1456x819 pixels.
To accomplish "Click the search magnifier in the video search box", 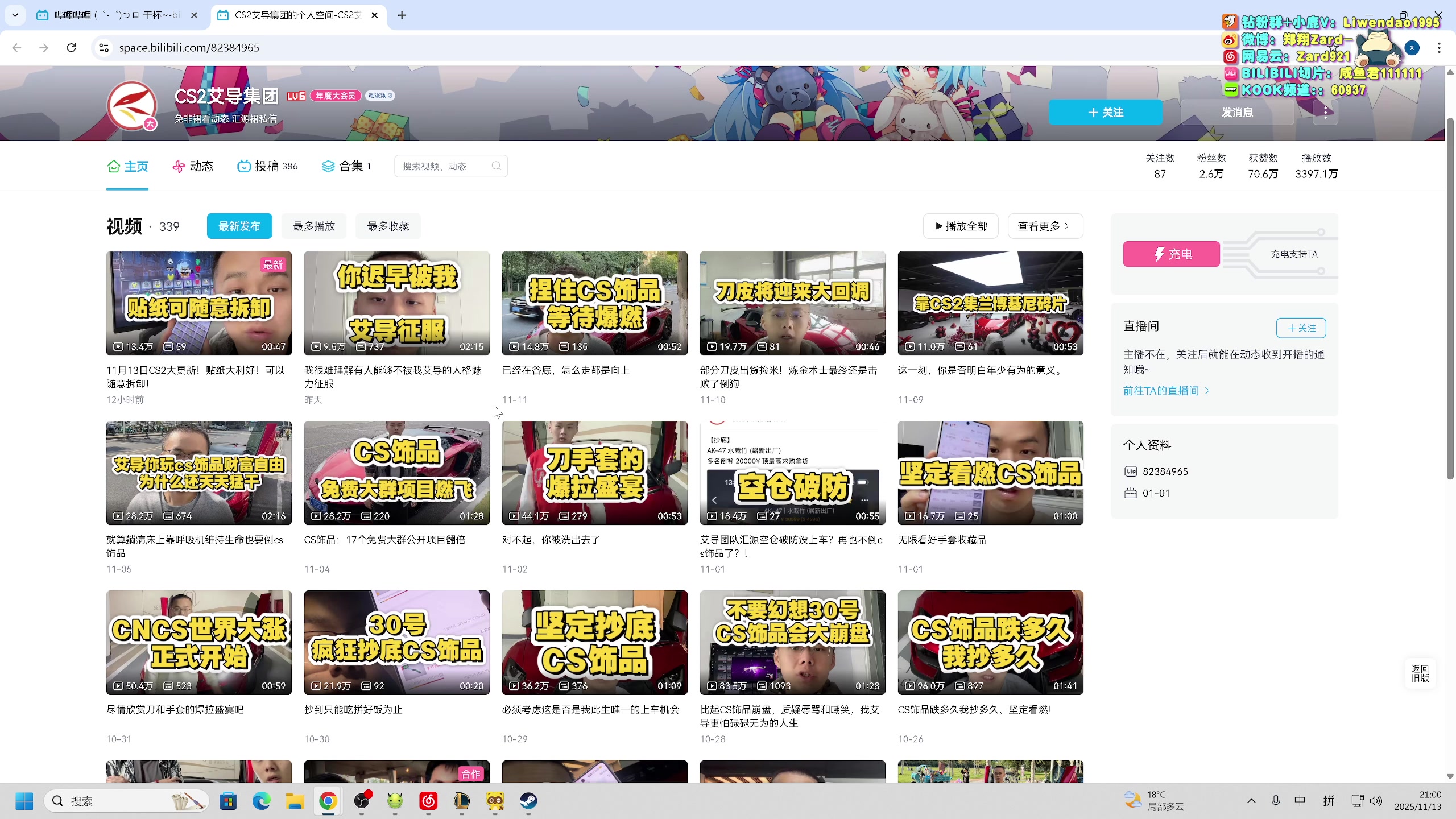I will 495,166.
